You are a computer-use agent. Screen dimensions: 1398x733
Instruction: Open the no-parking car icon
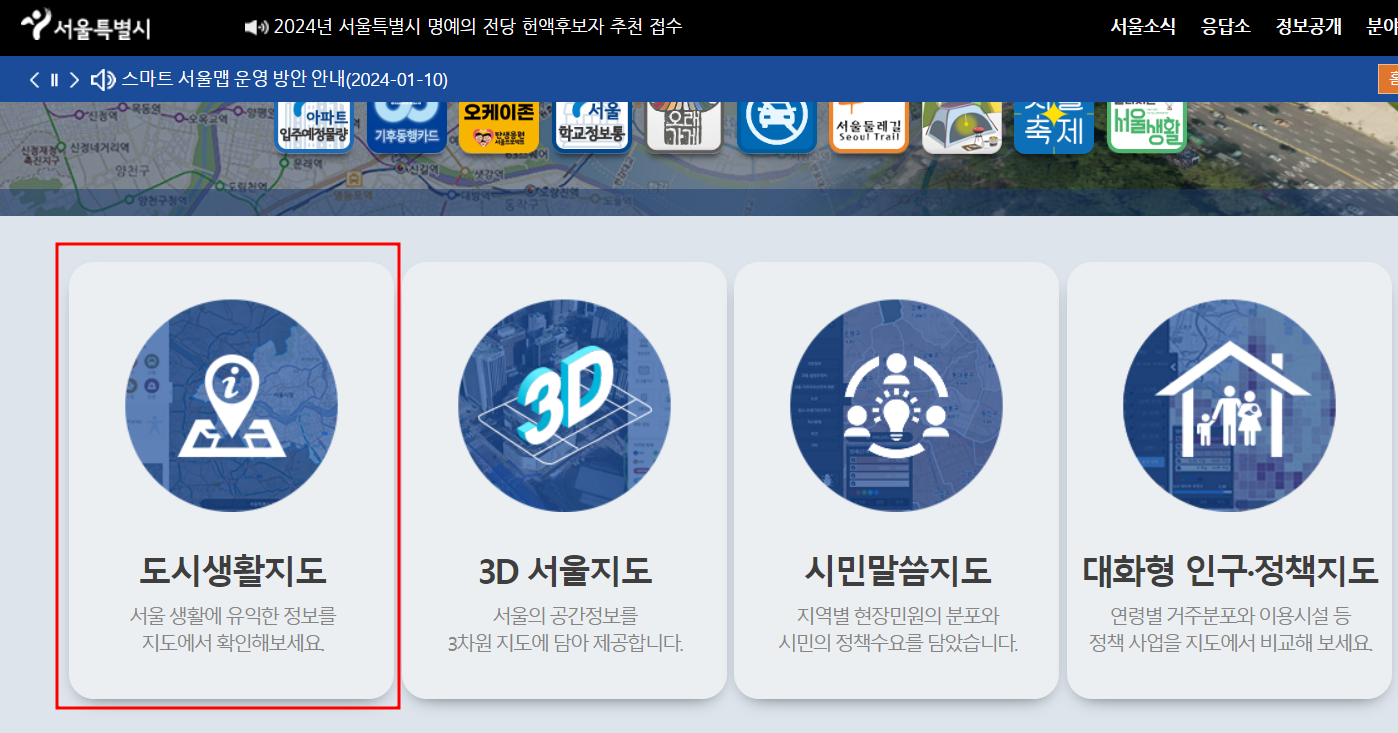pos(777,126)
